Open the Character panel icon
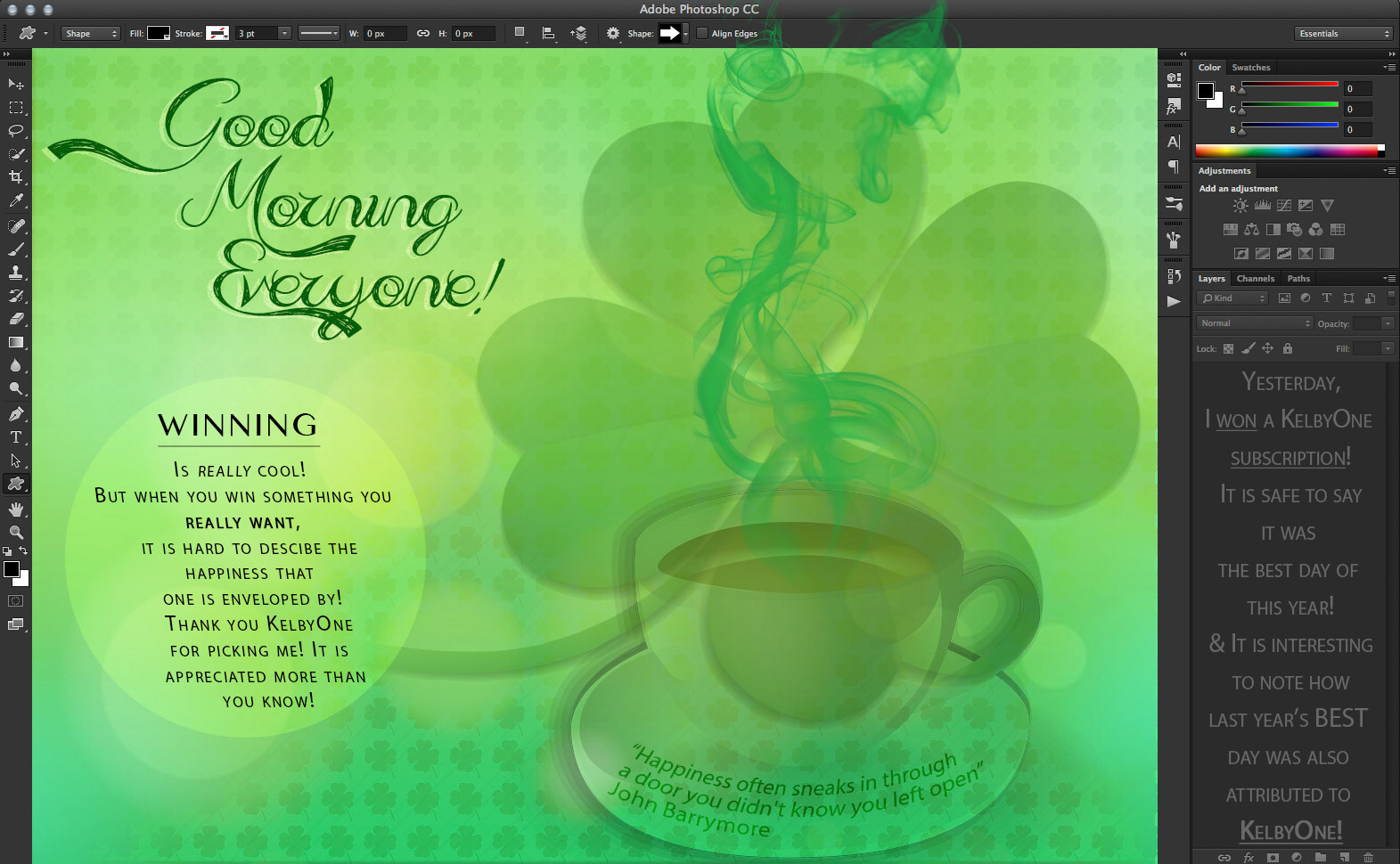 [1174, 142]
